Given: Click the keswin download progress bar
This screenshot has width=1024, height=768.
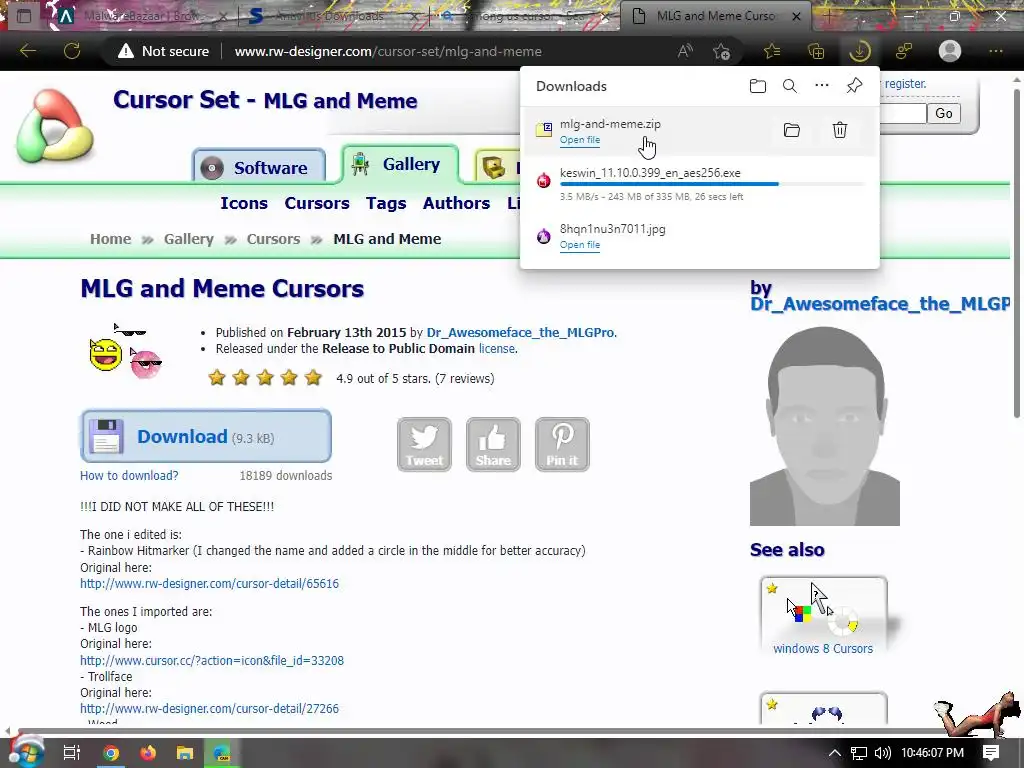Looking at the screenshot, I should 712,184.
